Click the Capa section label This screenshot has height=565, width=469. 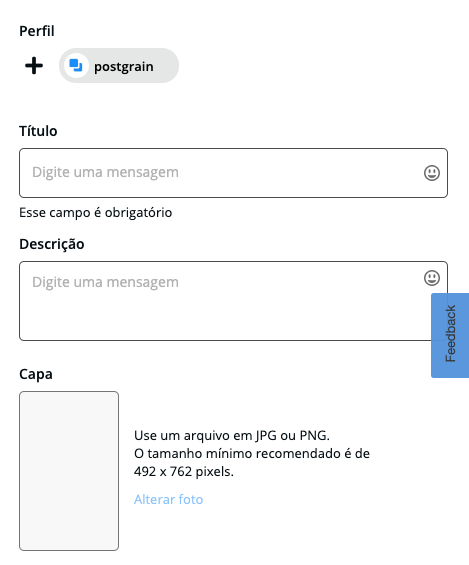(36, 374)
